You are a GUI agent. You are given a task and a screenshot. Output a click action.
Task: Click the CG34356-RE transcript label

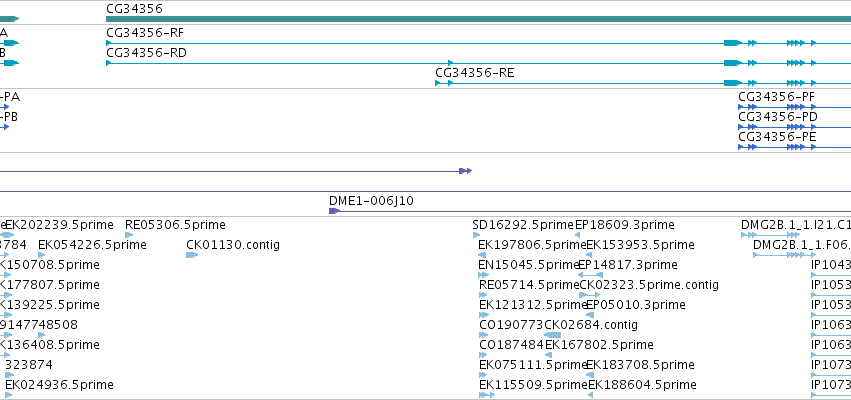(474, 73)
